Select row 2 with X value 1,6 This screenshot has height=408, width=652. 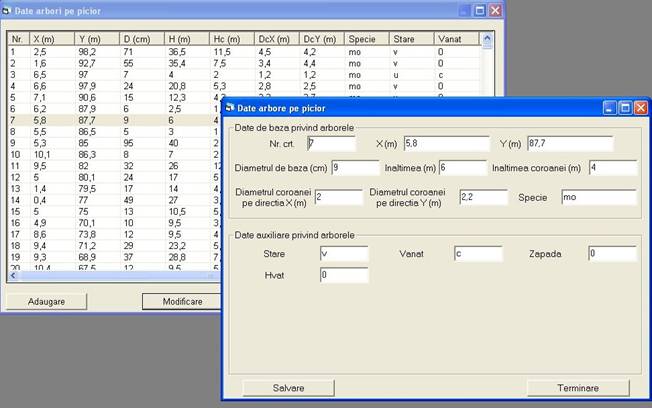tap(244, 63)
